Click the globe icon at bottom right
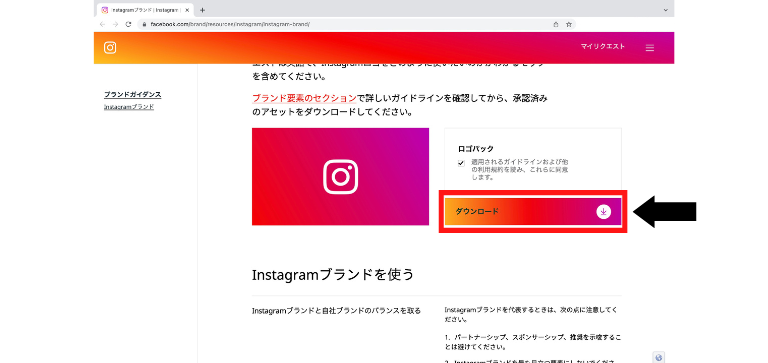The image size is (768, 363). pyautogui.click(x=659, y=357)
